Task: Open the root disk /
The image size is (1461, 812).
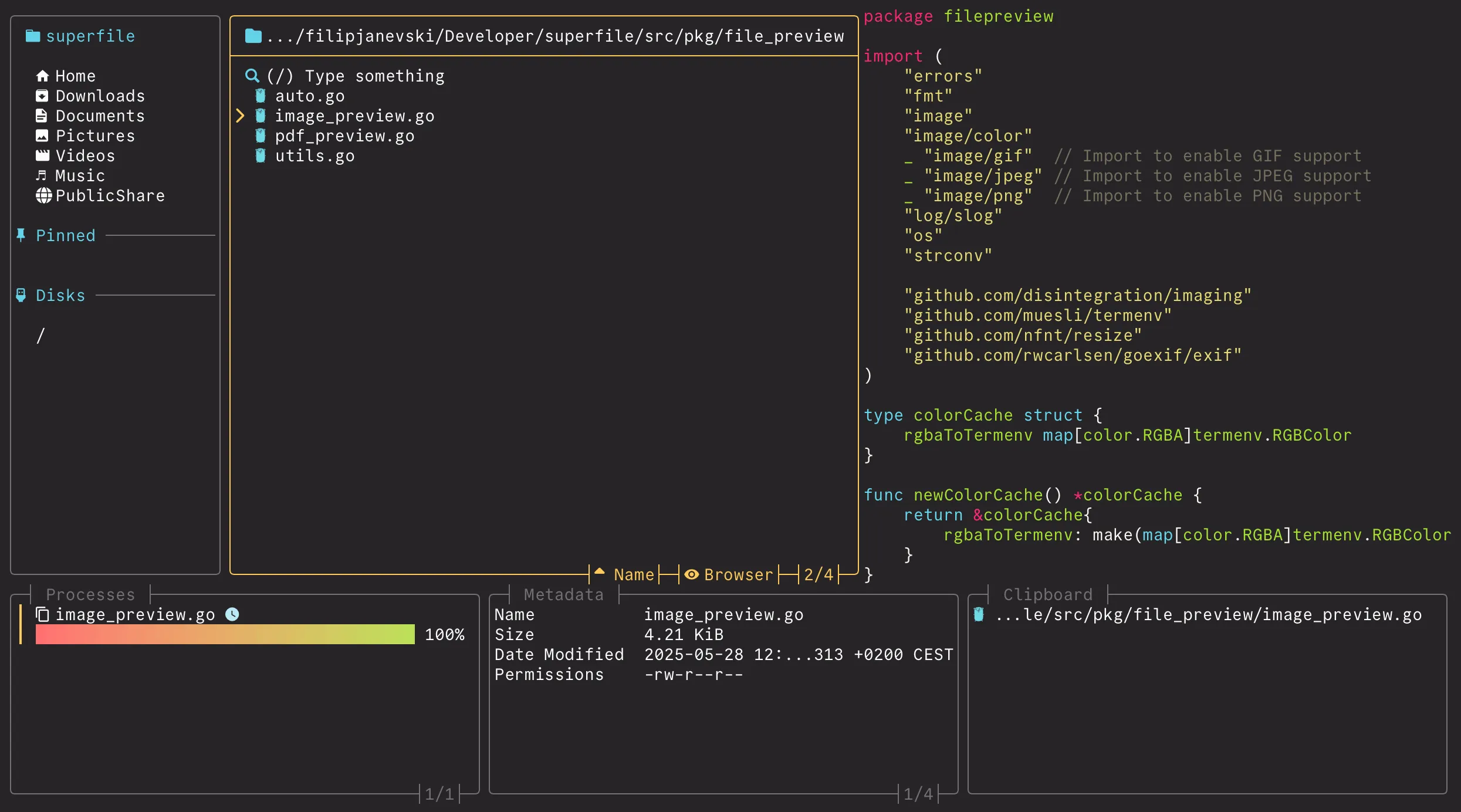Action: tap(40, 334)
